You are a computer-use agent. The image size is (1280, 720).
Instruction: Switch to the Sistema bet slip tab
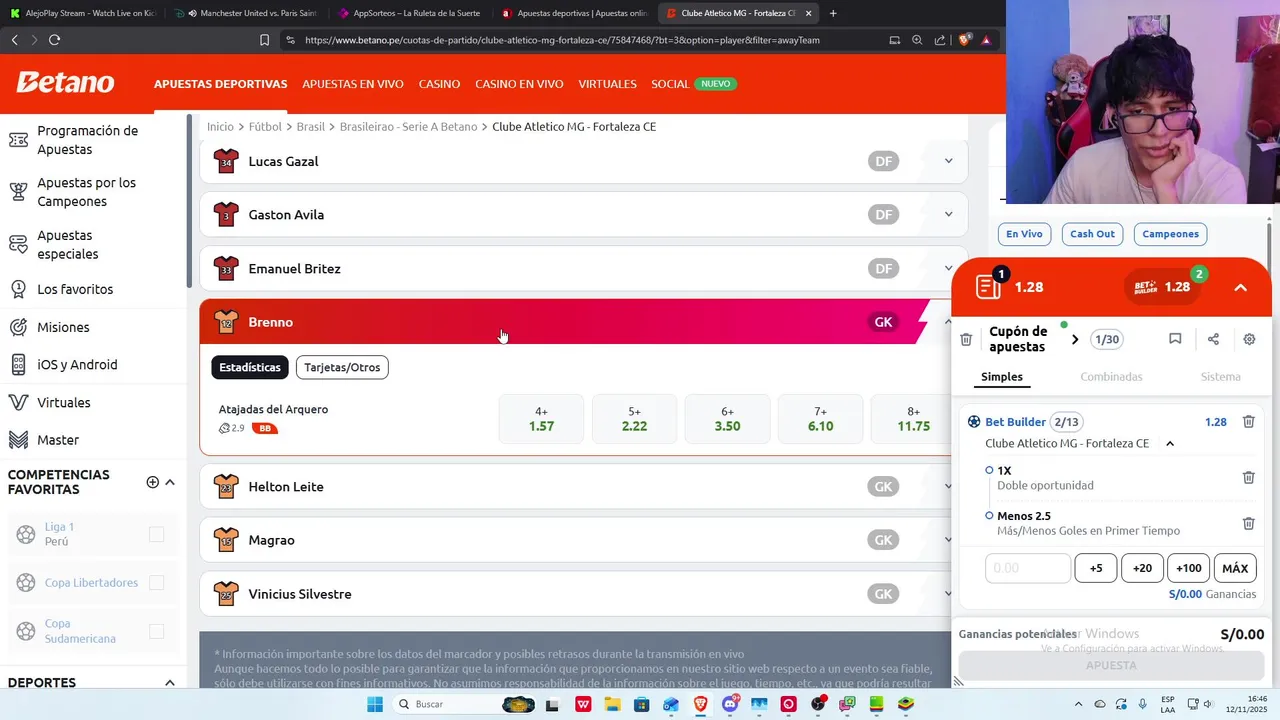click(x=1220, y=377)
